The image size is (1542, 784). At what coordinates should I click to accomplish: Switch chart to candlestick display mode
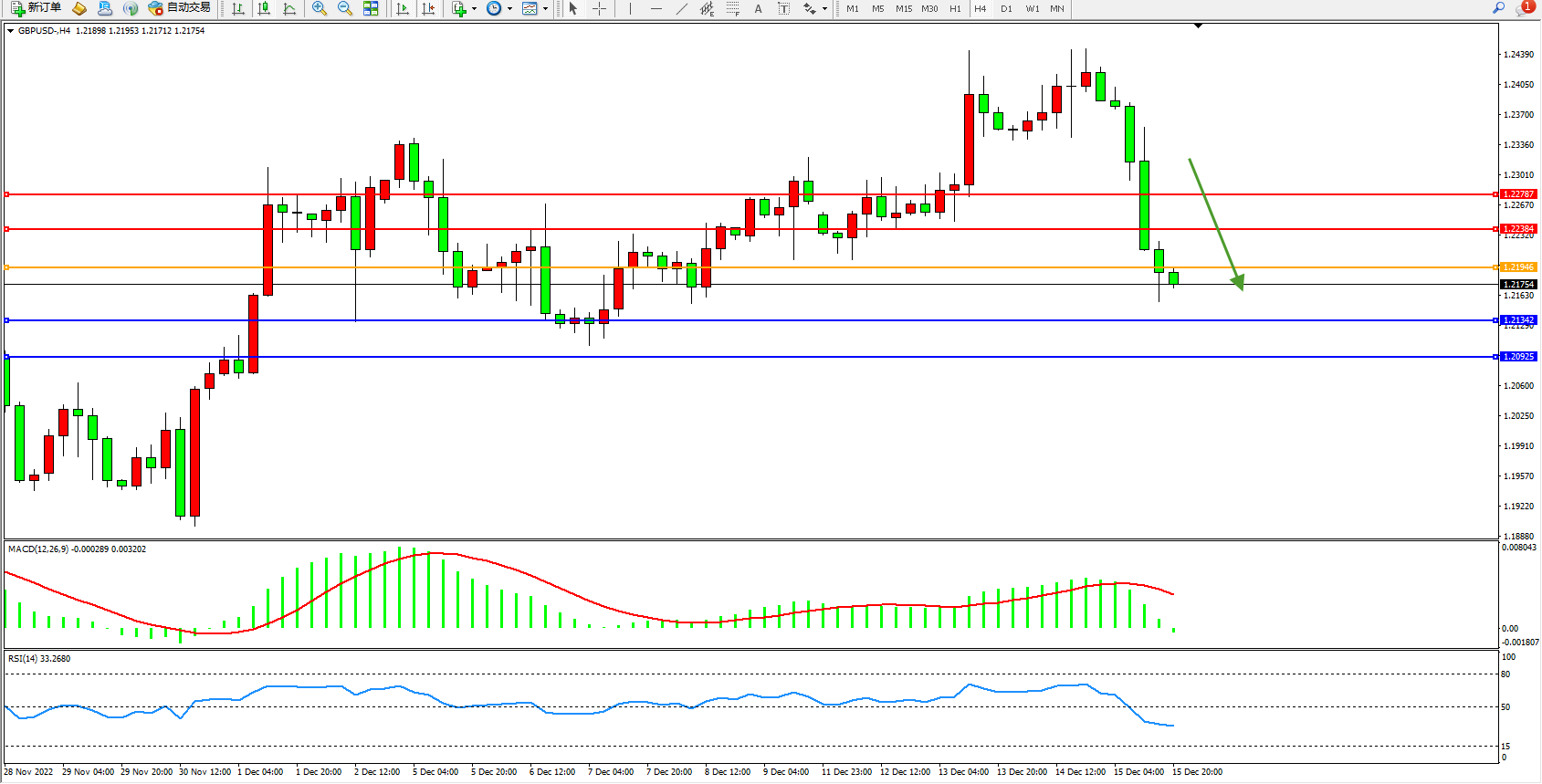coord(264,8)
